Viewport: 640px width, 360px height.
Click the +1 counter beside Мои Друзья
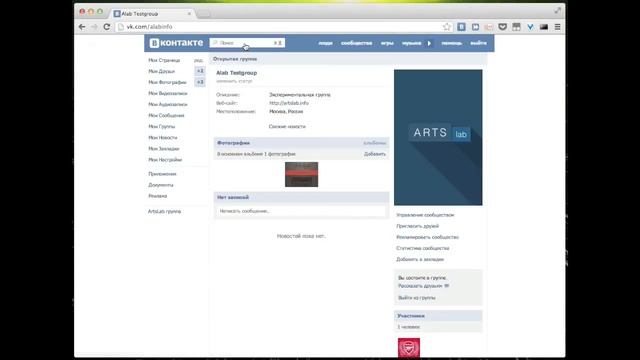click(x=200, y=71)
